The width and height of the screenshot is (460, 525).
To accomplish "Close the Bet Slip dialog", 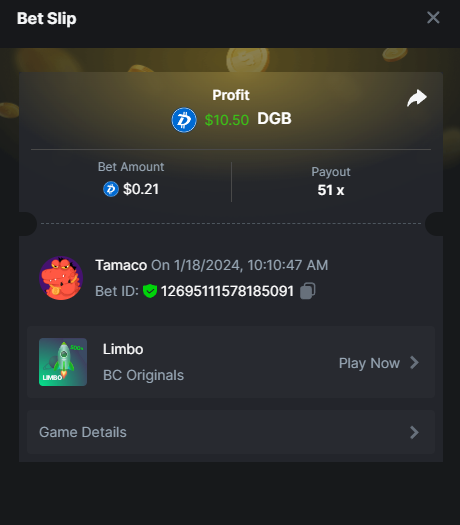I will (433, 17).
